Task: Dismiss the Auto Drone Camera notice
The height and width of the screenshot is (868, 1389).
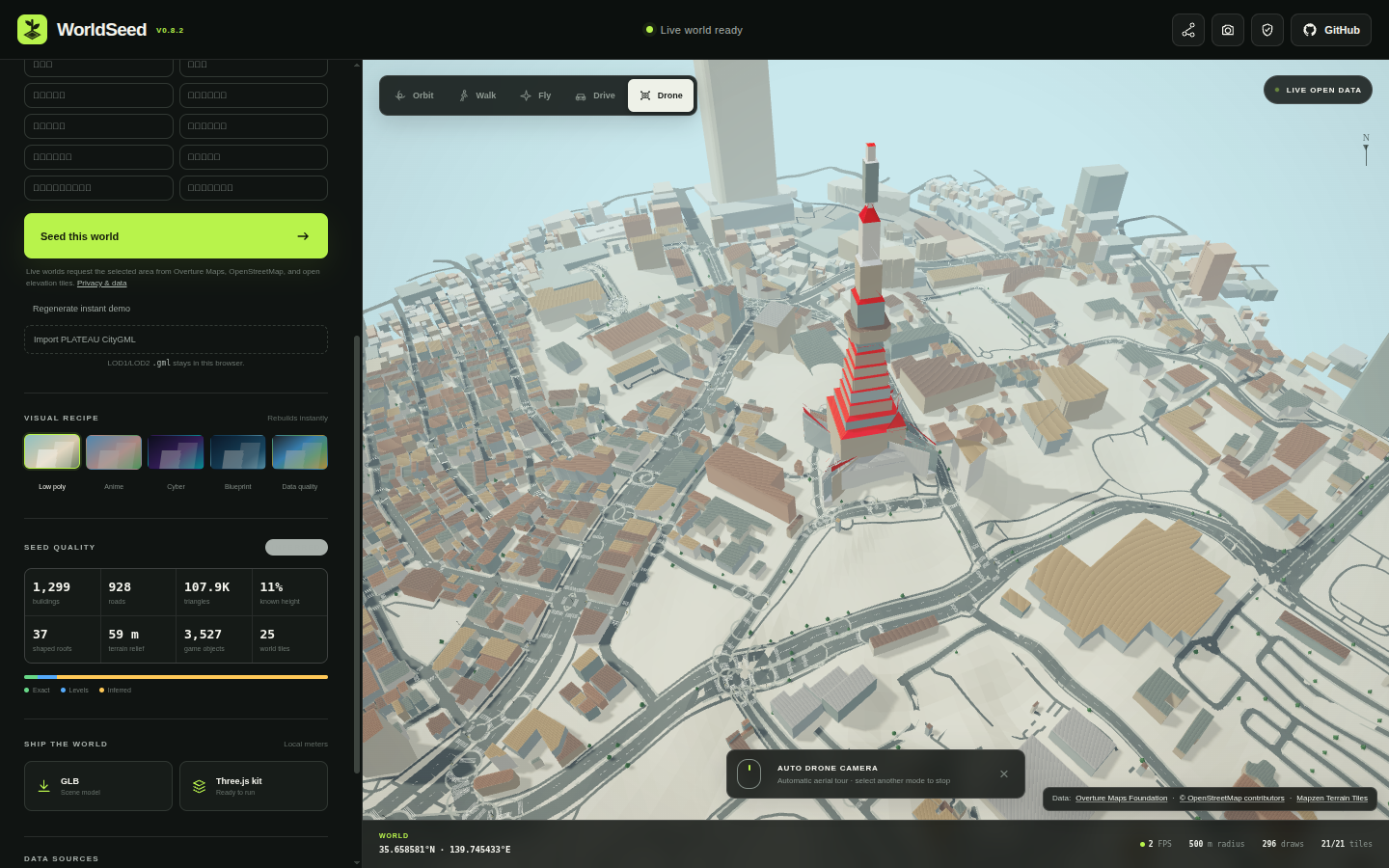Action: tap(1004, 773)
